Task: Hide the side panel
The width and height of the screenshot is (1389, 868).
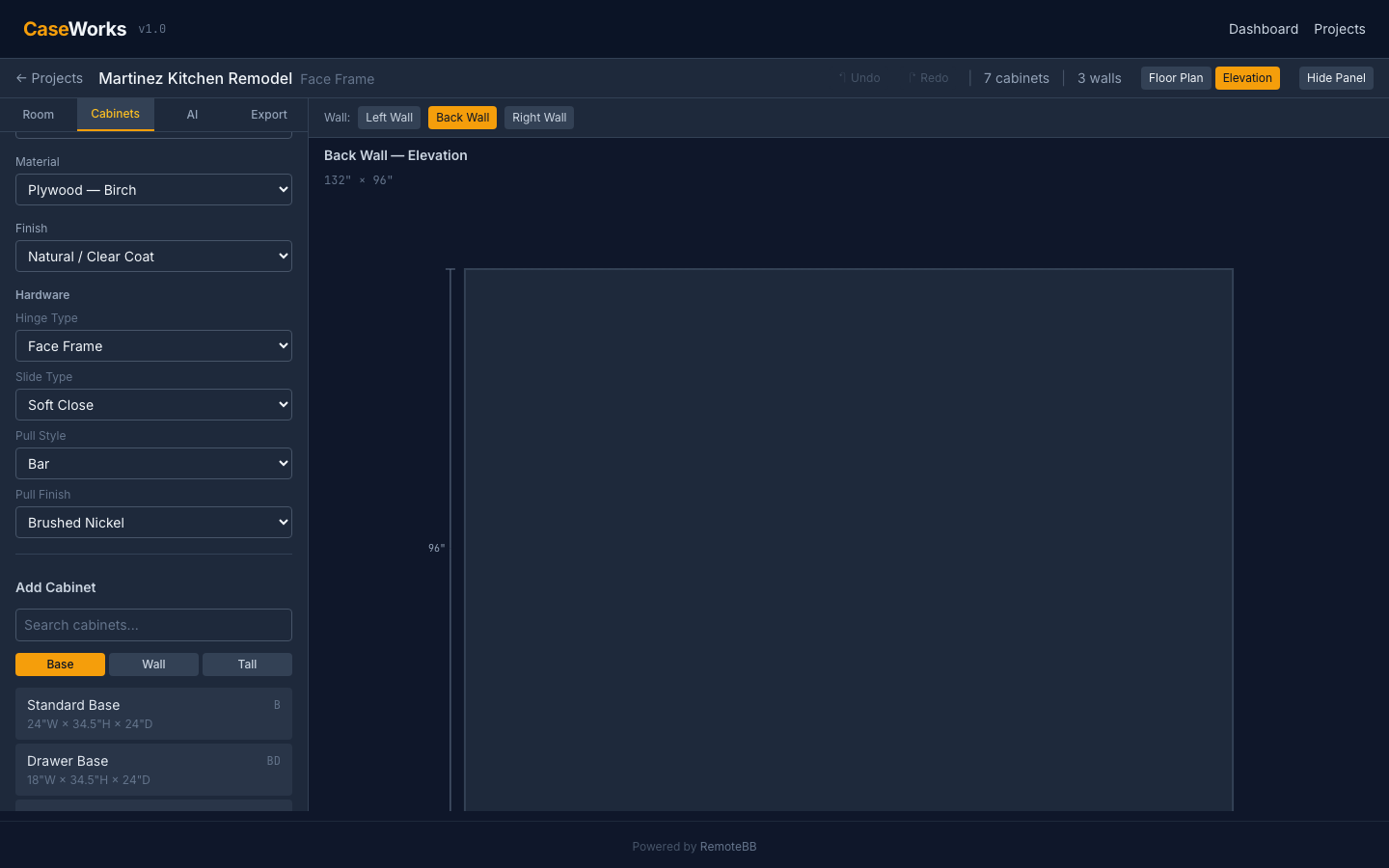Action: coord(1335,78)
